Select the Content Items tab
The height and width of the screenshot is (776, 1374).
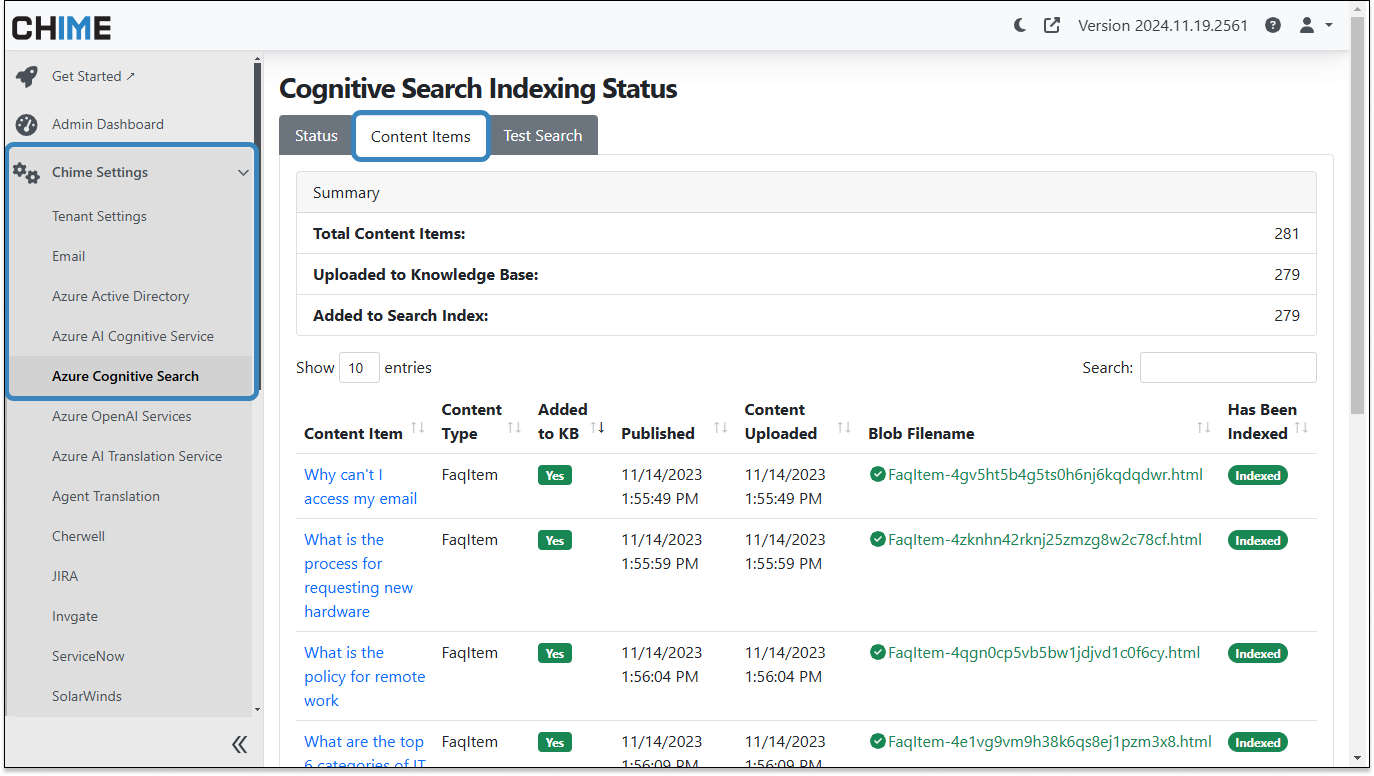421,136
